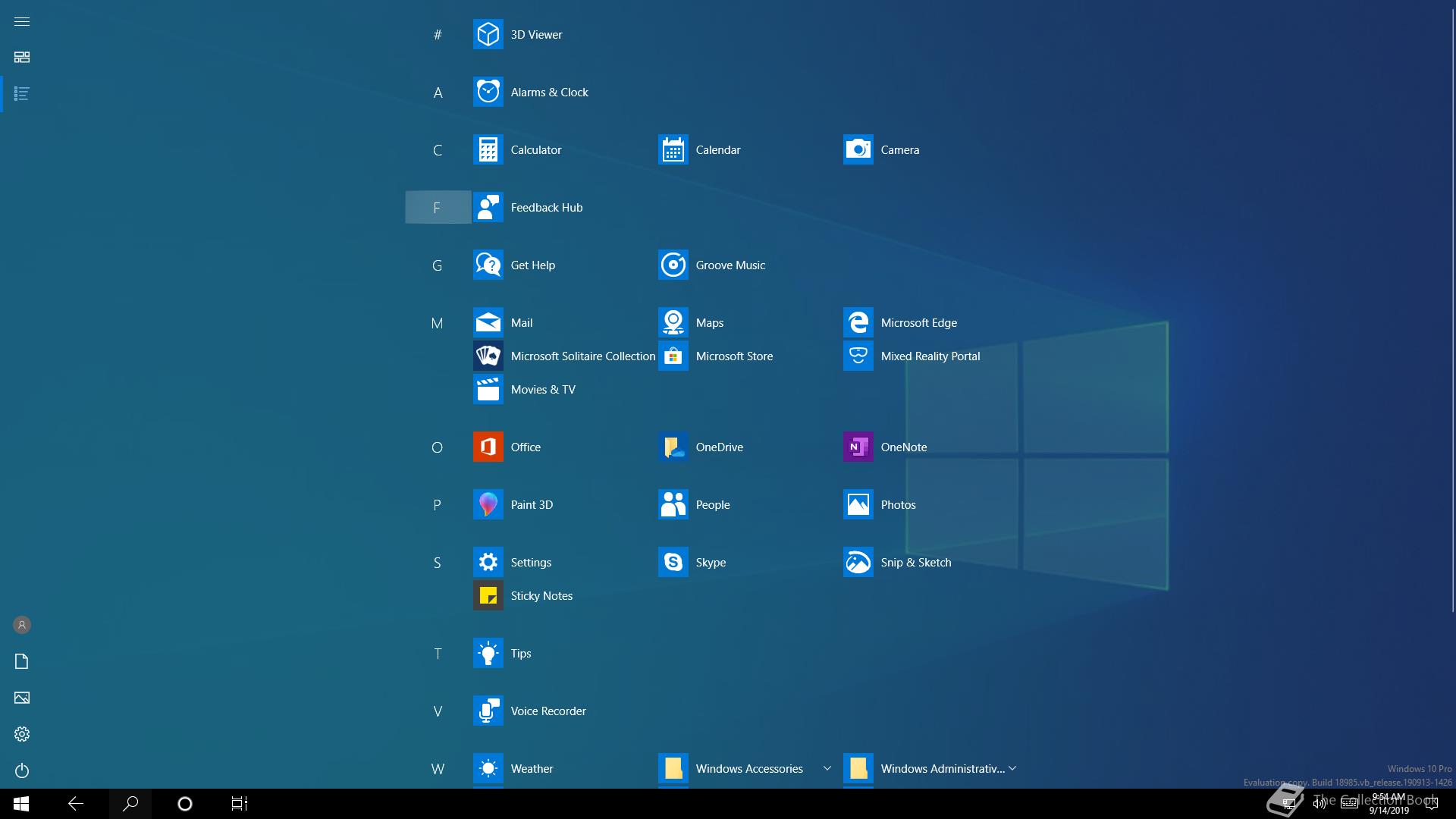
Task: Switch to All apps list view
Action: pos(22,94)
